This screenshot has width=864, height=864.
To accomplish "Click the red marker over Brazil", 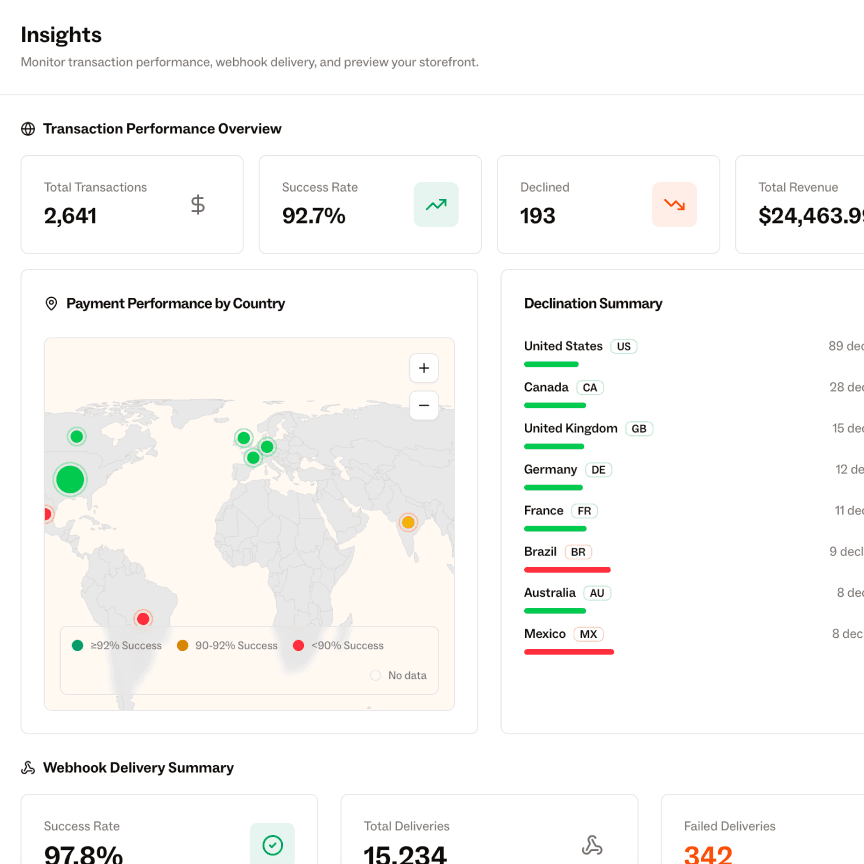I will click(x=142, y=618).
